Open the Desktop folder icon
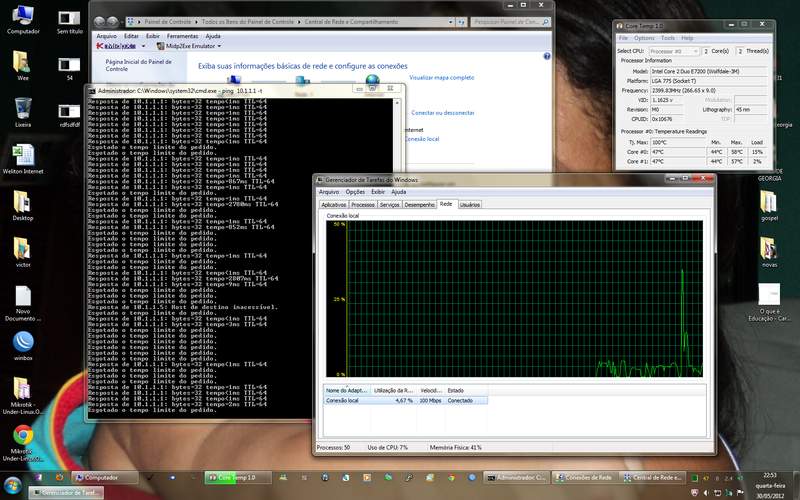This screenshot has width=800, height=500. [22, 205]
